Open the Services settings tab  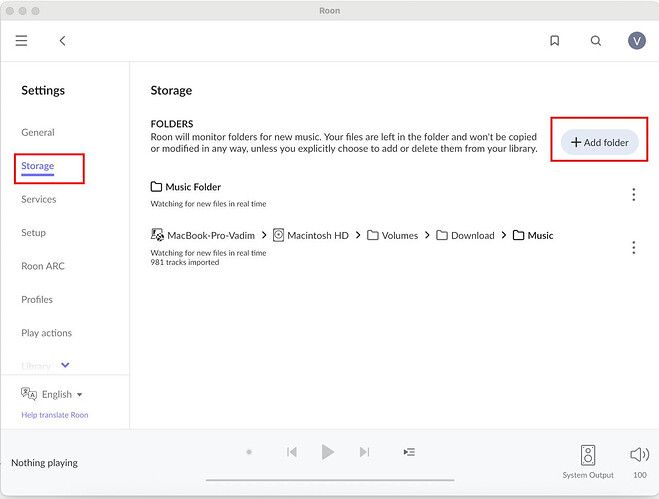point(39,199)
